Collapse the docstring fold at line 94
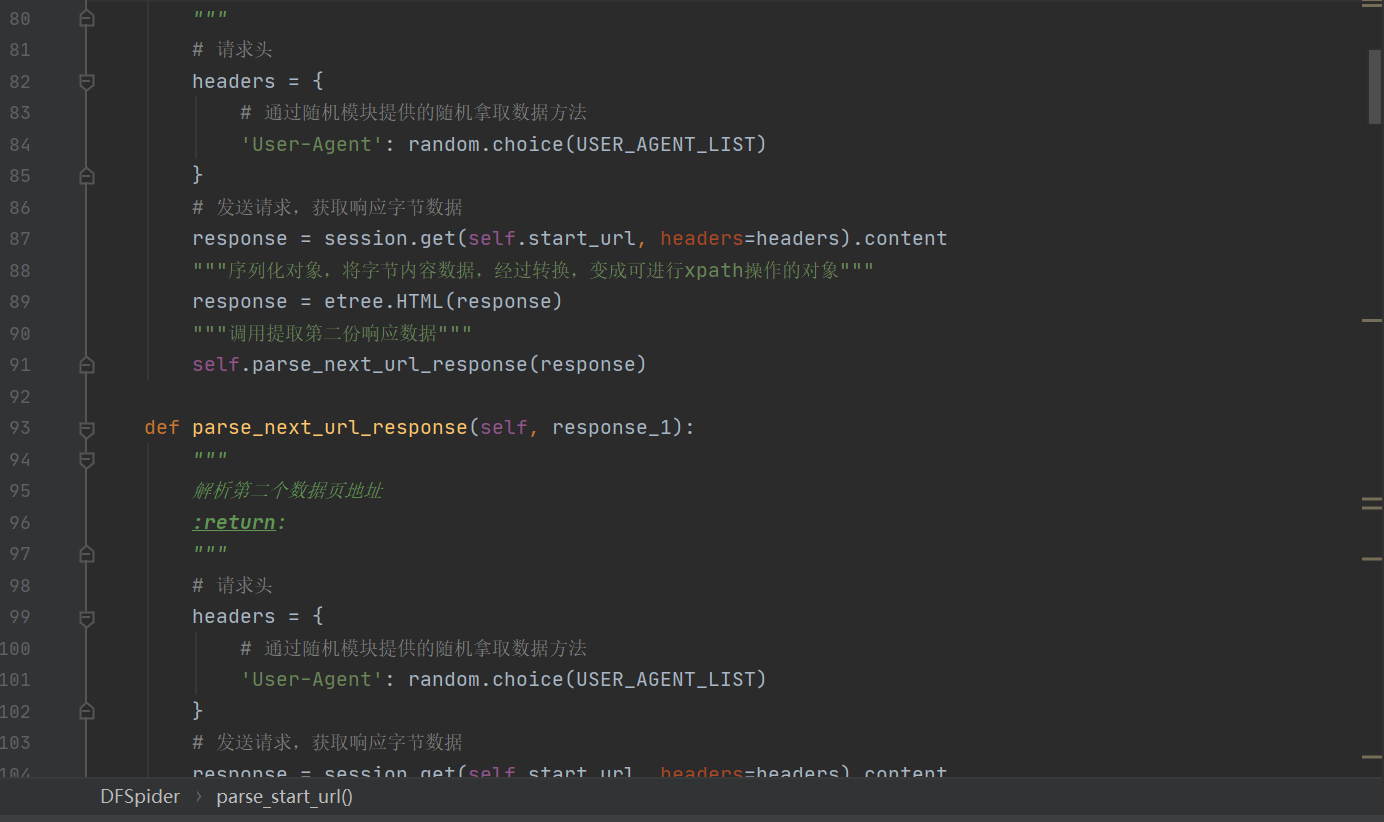 click(x=87, y=459)
